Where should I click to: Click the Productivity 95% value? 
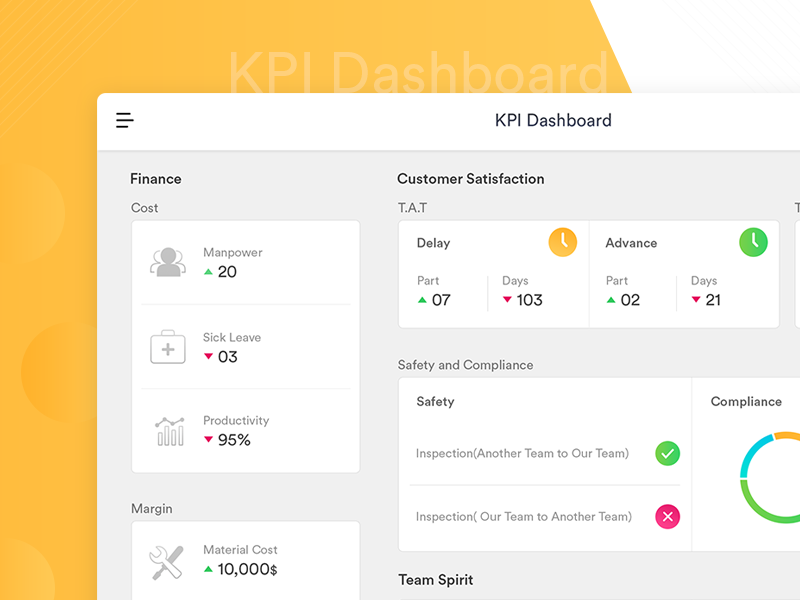pos(234,440)
